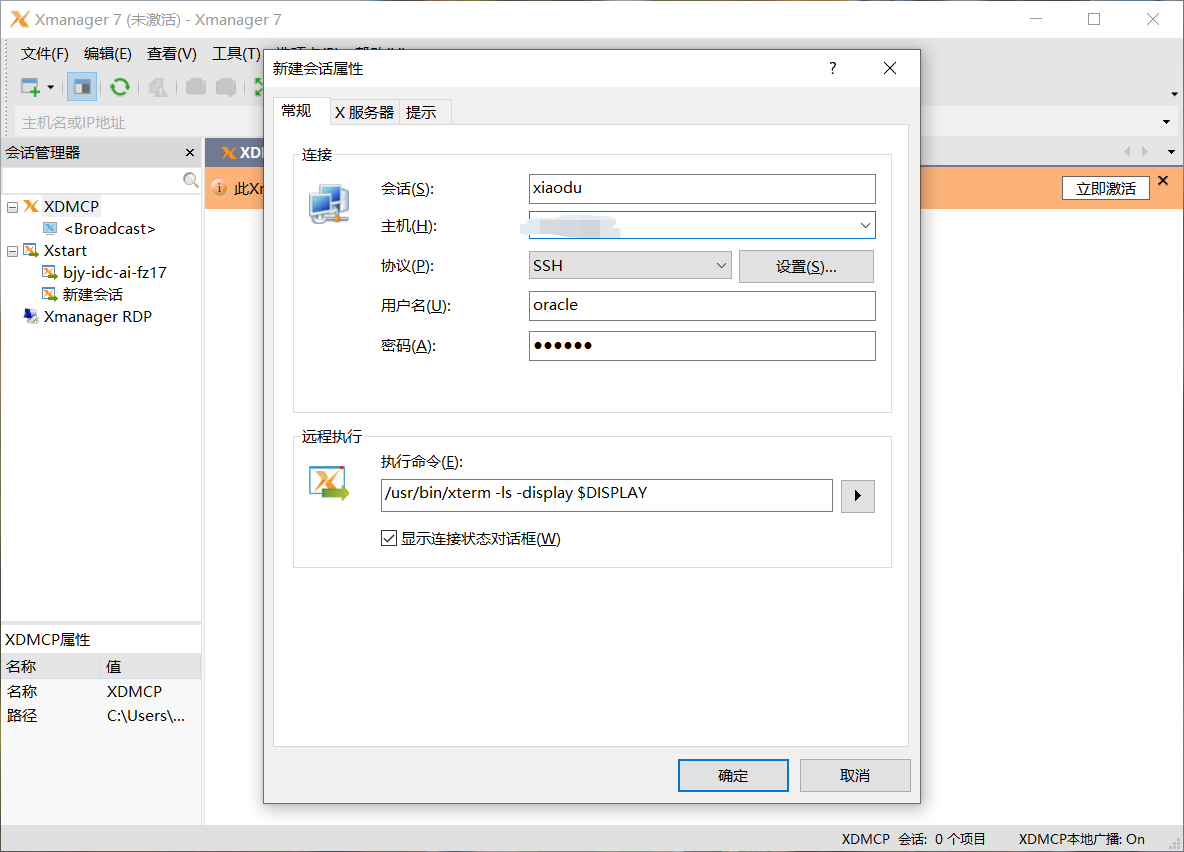This screenshot has width=1184, height=852.
Task: Click the Xmanager RDP icon in tree
Action: coord(31,316)
